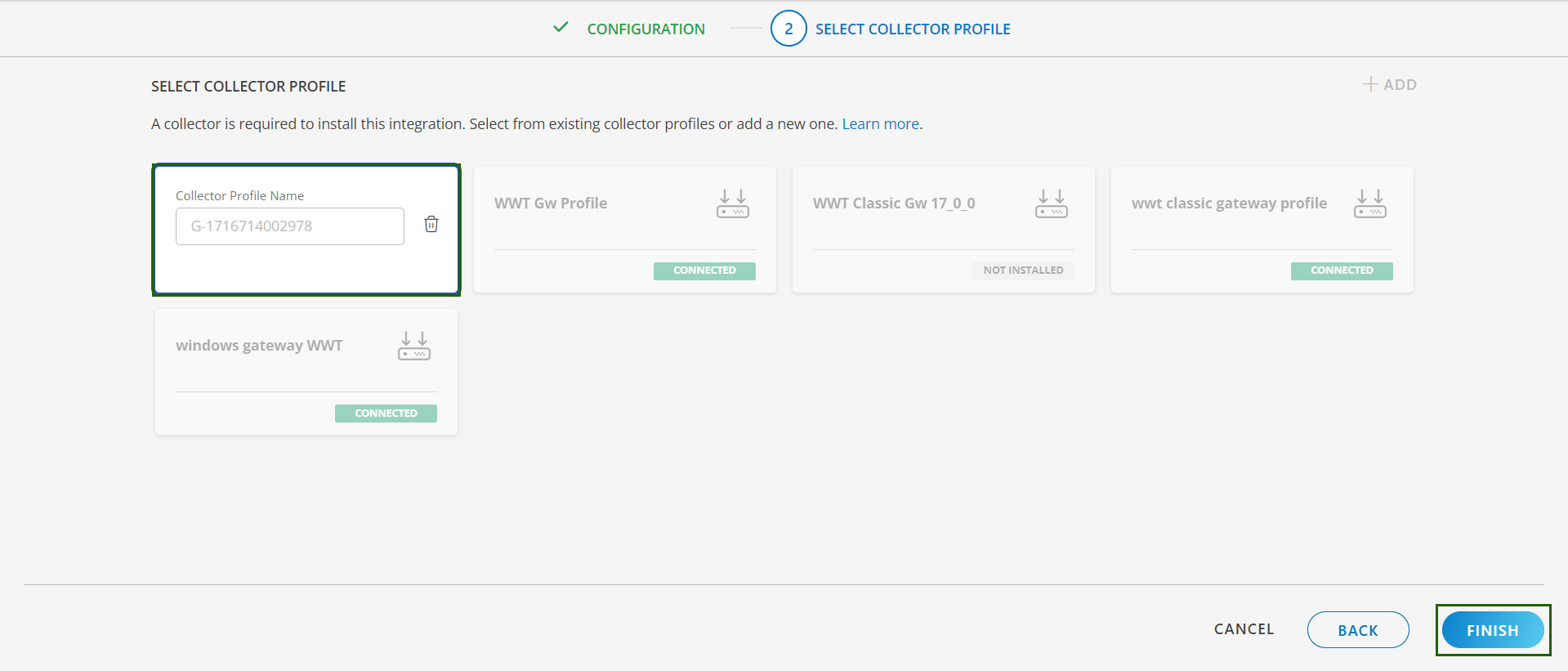Select the windows gateway WWT card title
The image size is (1568, 671).
tap(259, 346)
